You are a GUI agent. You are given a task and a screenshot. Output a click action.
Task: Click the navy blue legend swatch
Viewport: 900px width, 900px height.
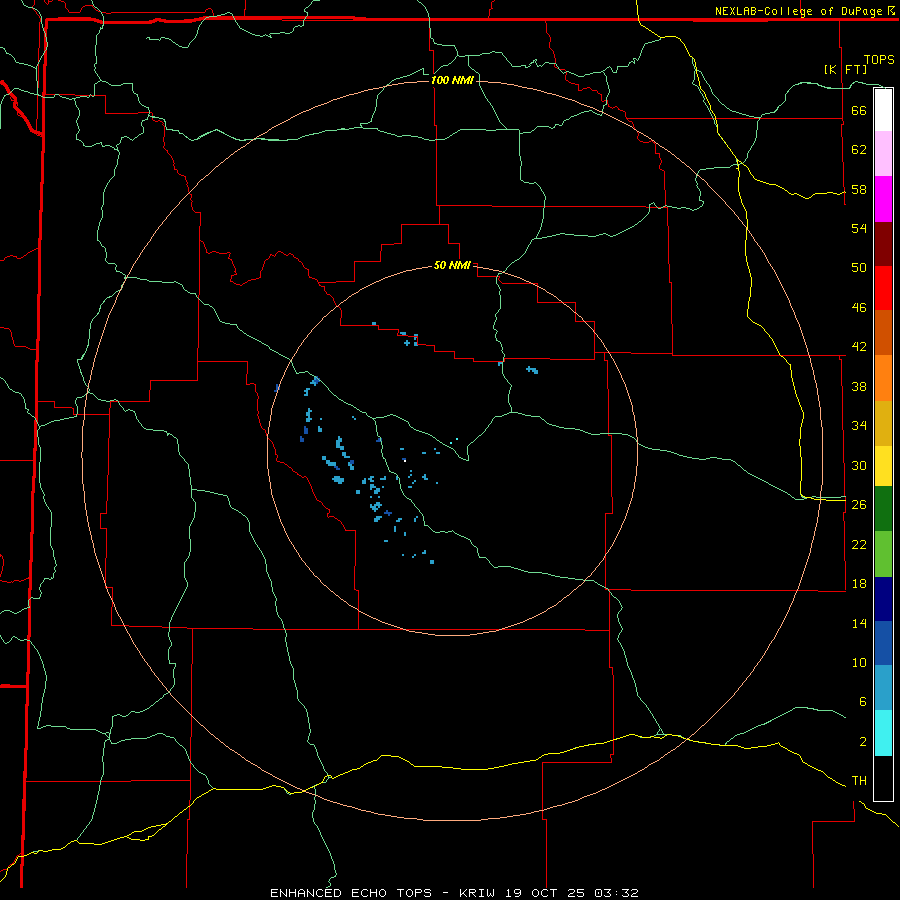click(883, 599)
